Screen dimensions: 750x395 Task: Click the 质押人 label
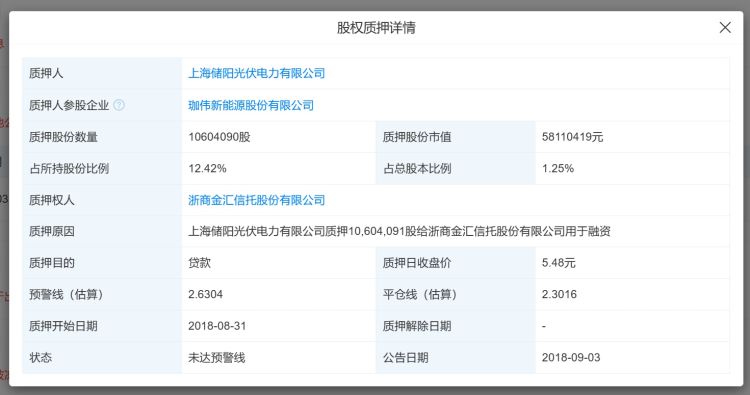coord(46,73)
